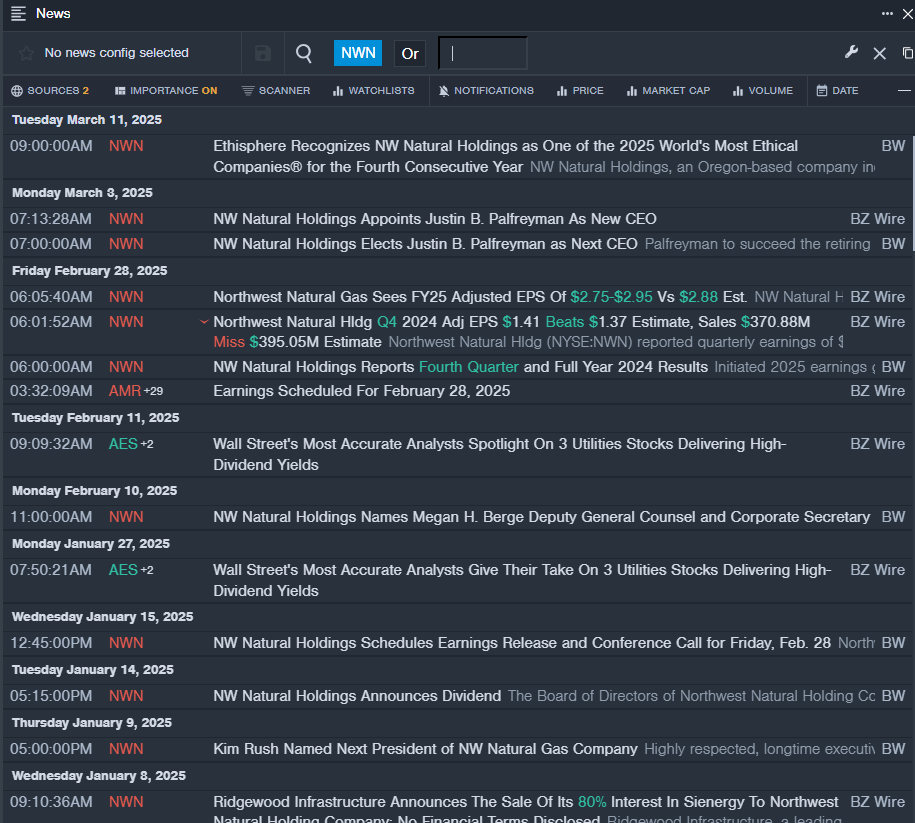Viewport: 915px width, 823px height.
Task: Open the Analysts Give Their Take On 3 Utilities story
Action: click(x=522, y=580)
